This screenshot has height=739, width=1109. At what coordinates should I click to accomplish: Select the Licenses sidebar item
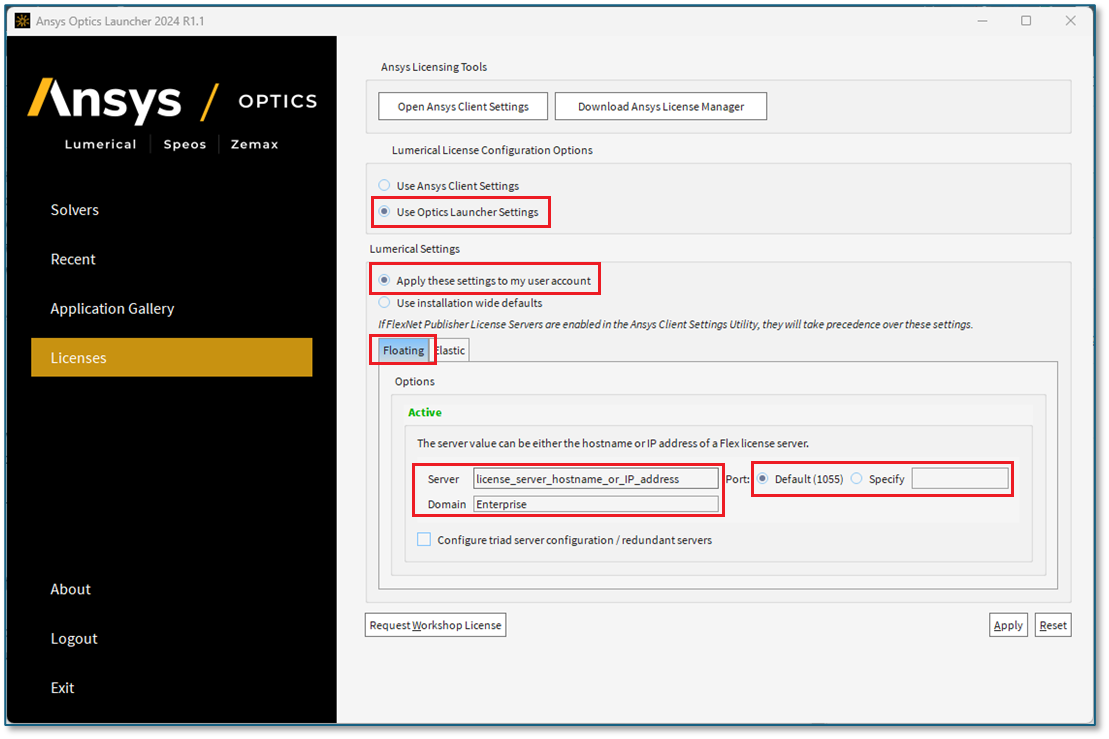click(x=171, y=357)
